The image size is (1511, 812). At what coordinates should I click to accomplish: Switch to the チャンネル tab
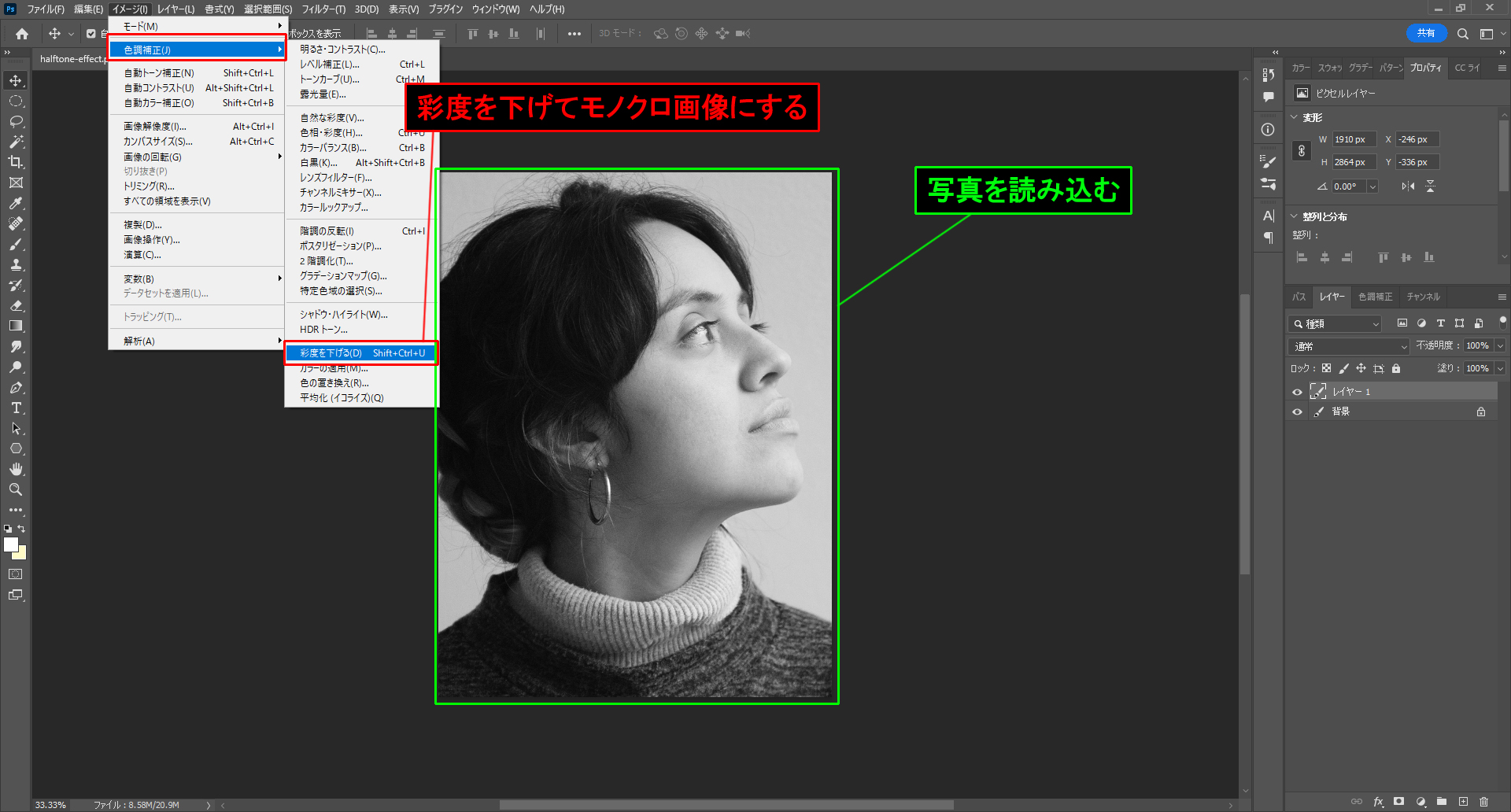coord(1423,297)
